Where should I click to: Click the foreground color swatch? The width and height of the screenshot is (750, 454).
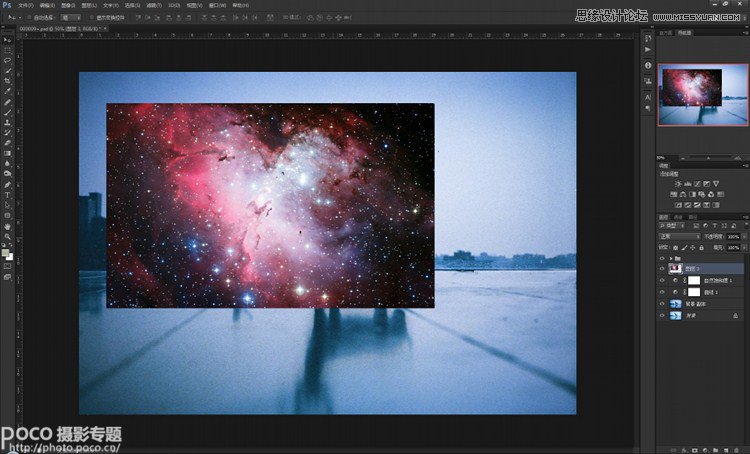pyautogui.click(x=5, y=253)
